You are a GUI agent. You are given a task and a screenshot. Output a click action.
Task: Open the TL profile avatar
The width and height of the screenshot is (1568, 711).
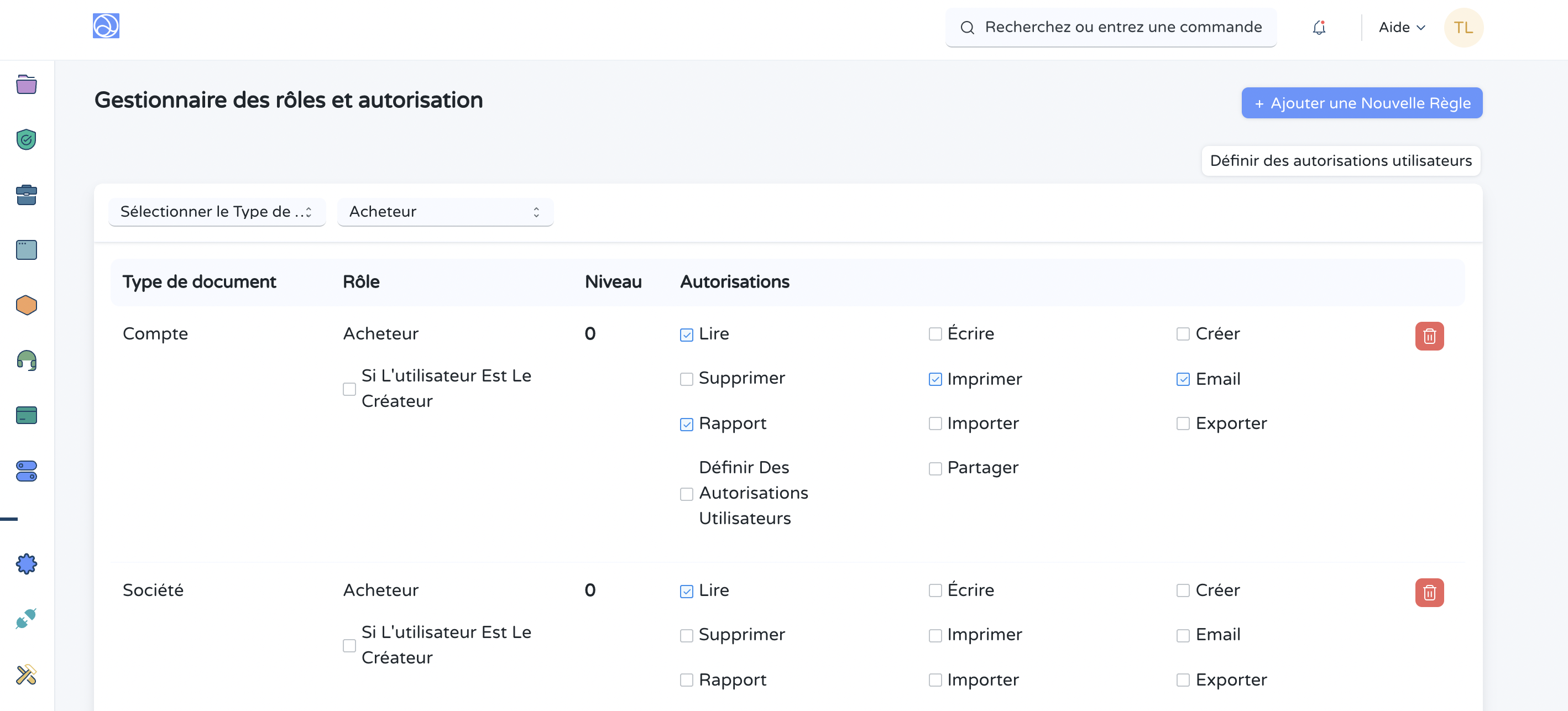tap(1464, 27)
